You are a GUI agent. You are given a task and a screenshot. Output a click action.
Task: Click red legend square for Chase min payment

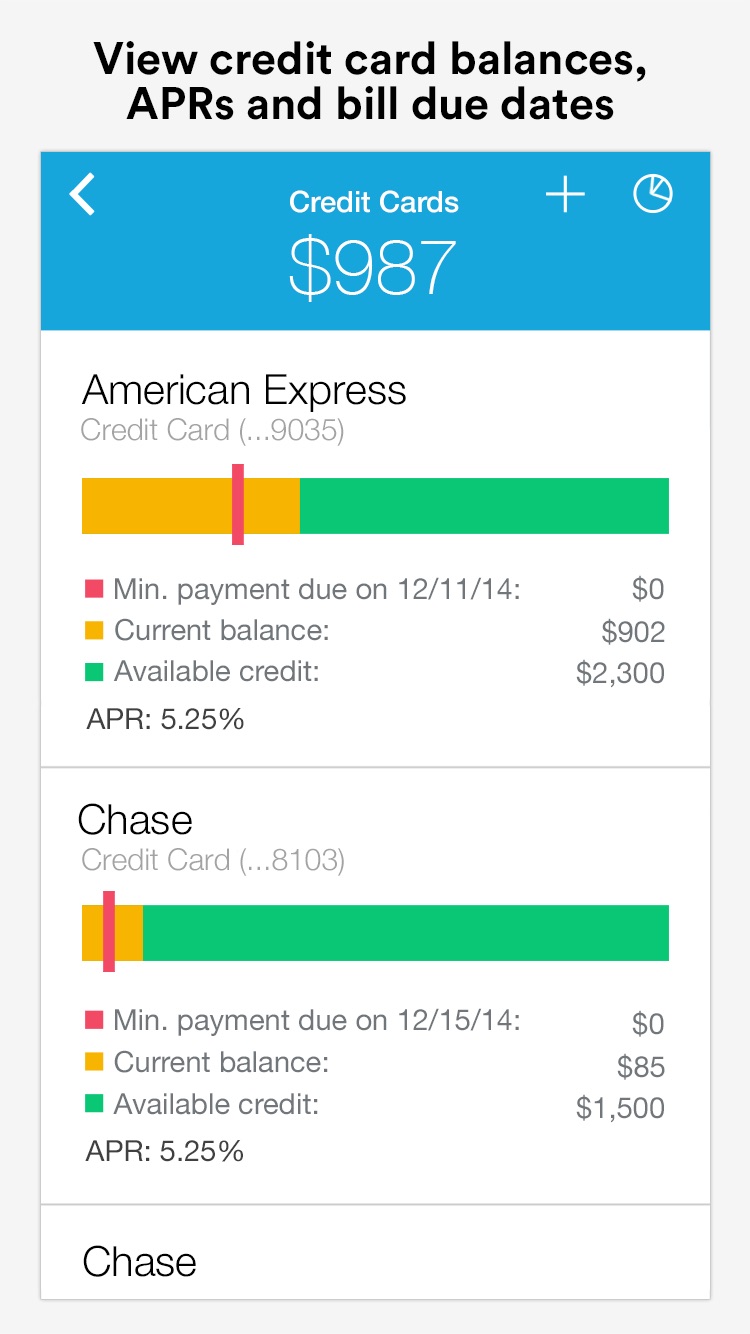point(94,1020)
